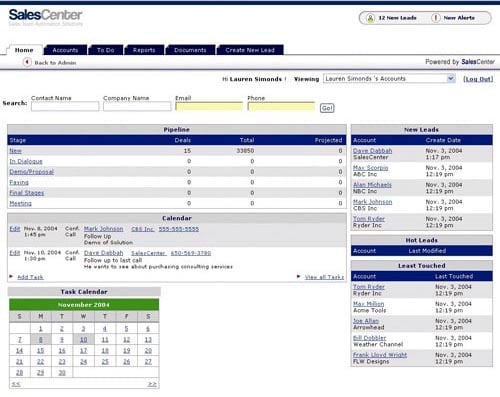Click the 555-555-5555 phone link
The image size is (500, 397).
(x=179, y=229)
